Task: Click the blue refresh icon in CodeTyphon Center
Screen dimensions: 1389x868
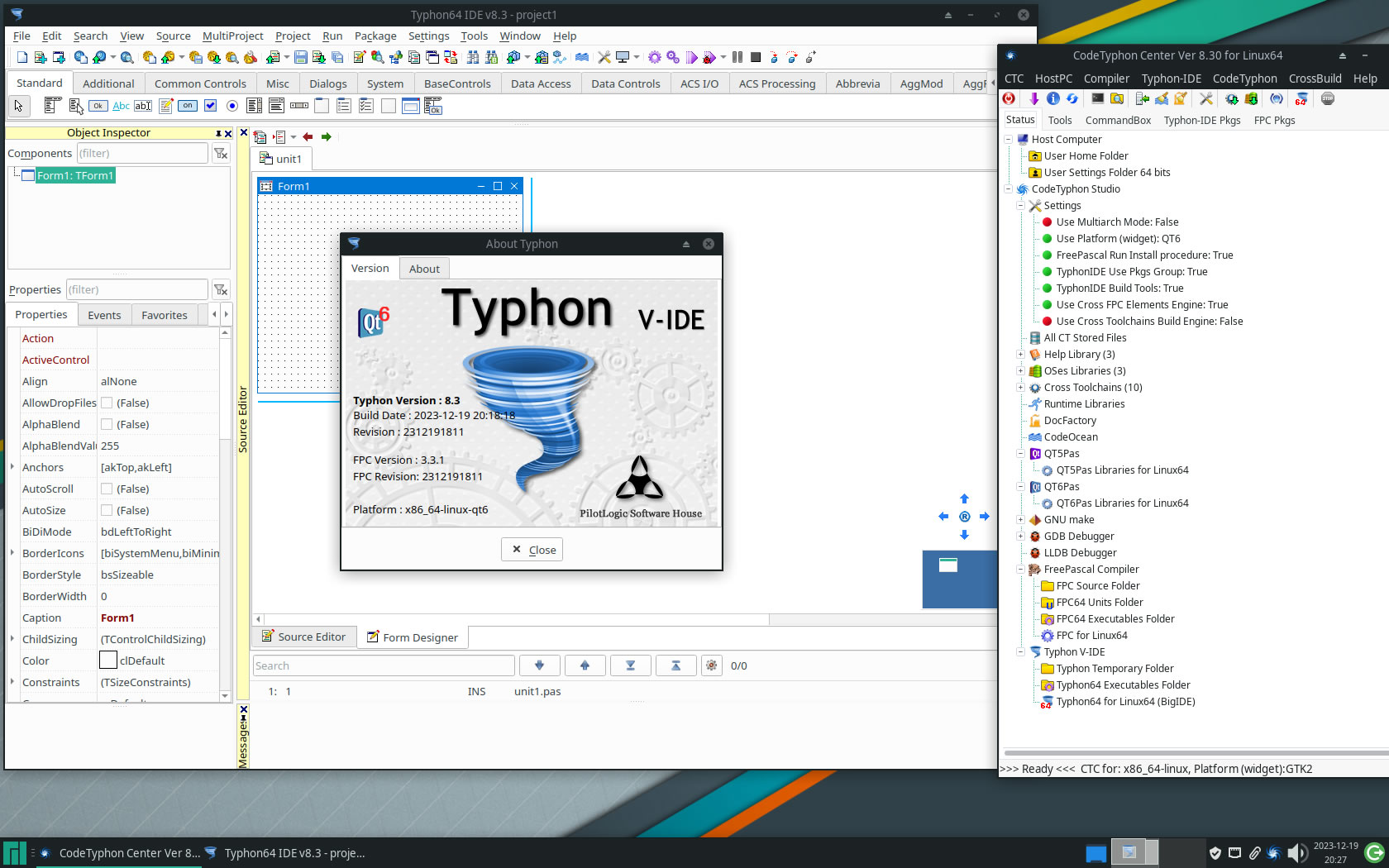Action: (1072, 98)
